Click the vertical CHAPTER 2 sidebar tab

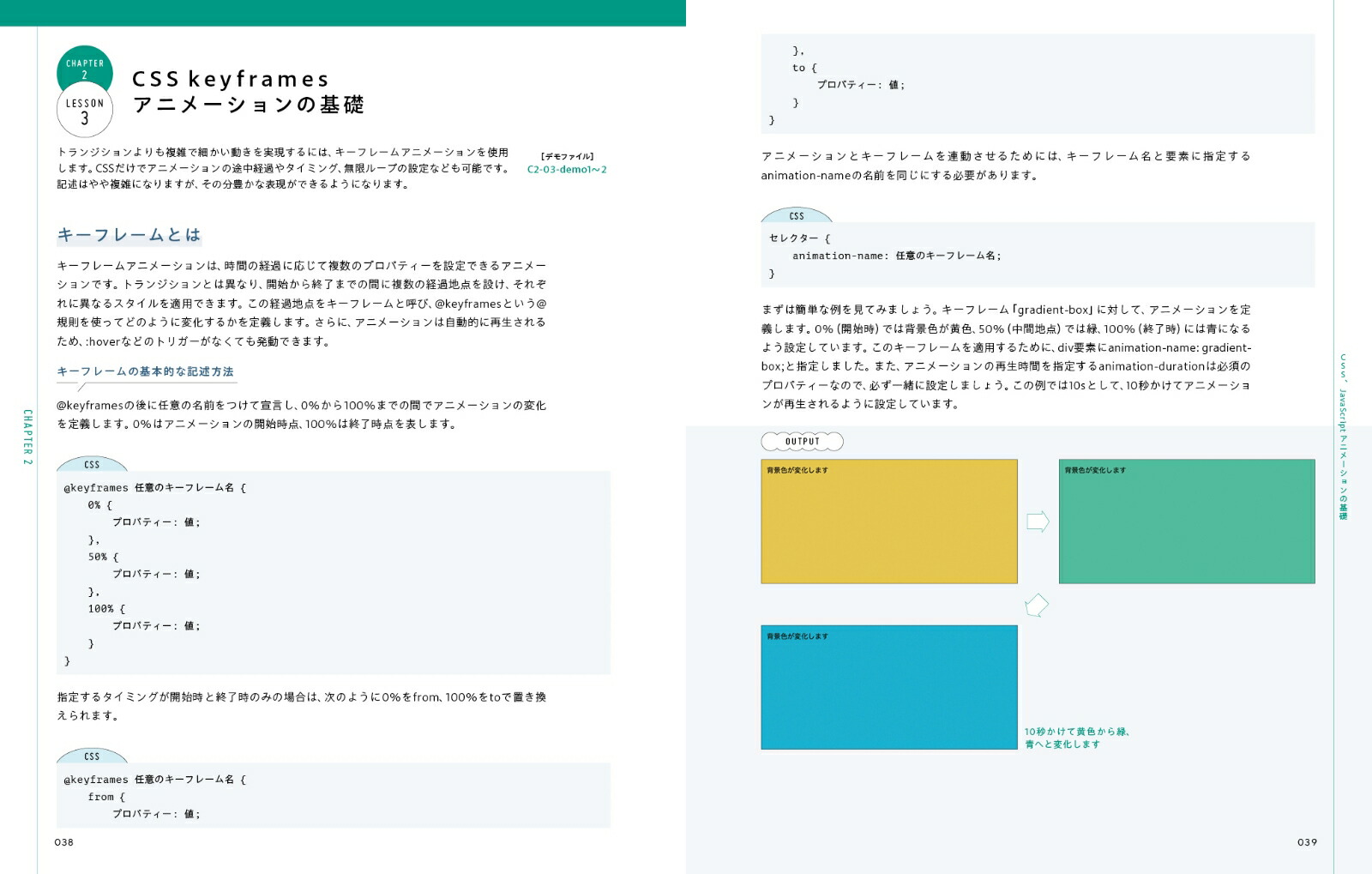click(x=27, y=437)
